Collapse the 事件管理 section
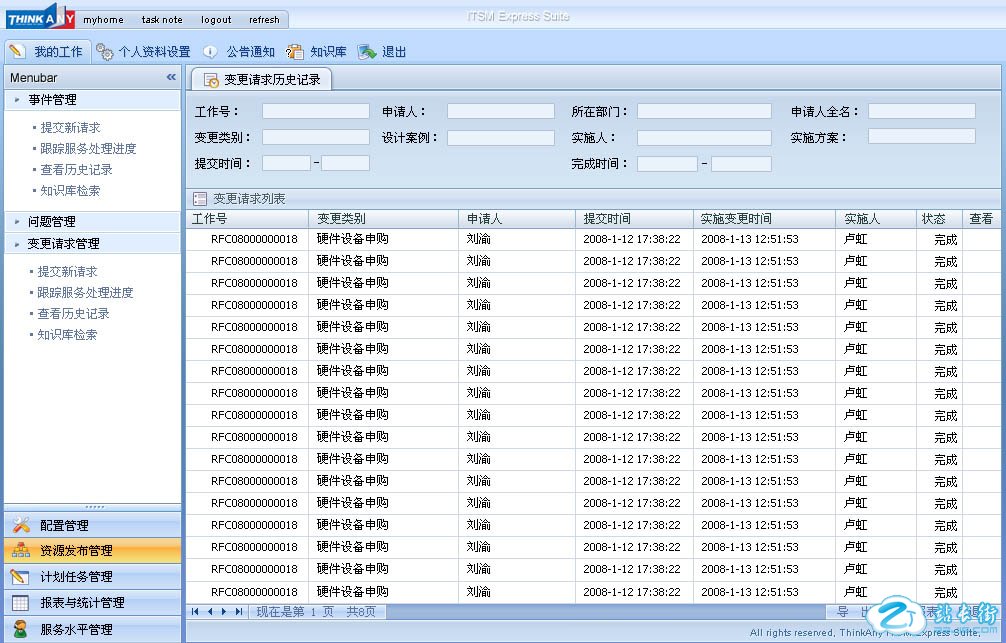 coord(52,100)
